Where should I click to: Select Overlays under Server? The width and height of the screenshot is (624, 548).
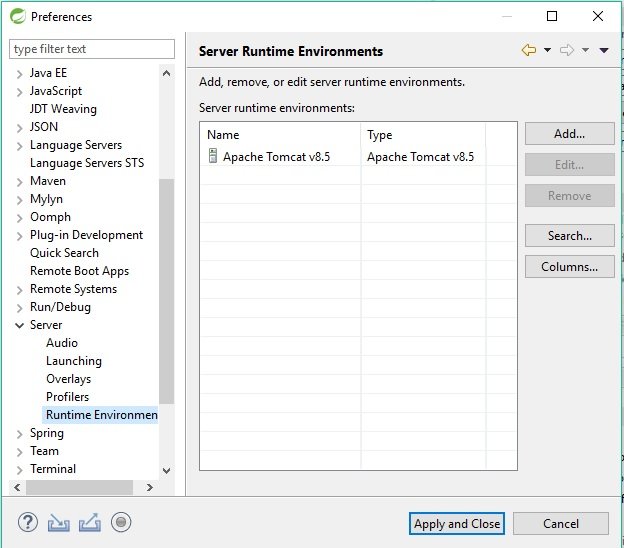[68, 378]
